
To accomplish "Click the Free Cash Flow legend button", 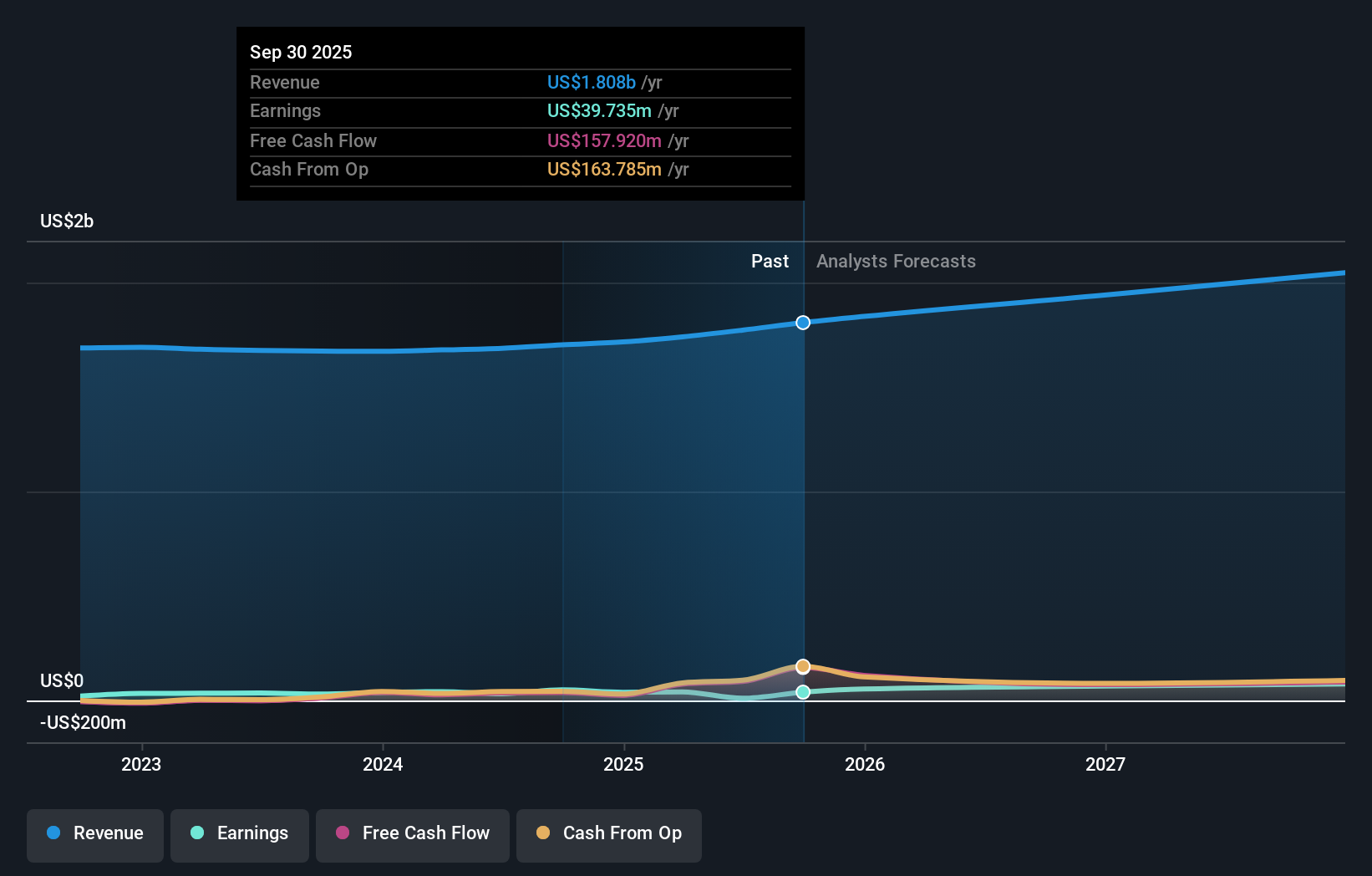I will [x=412, y=834].
